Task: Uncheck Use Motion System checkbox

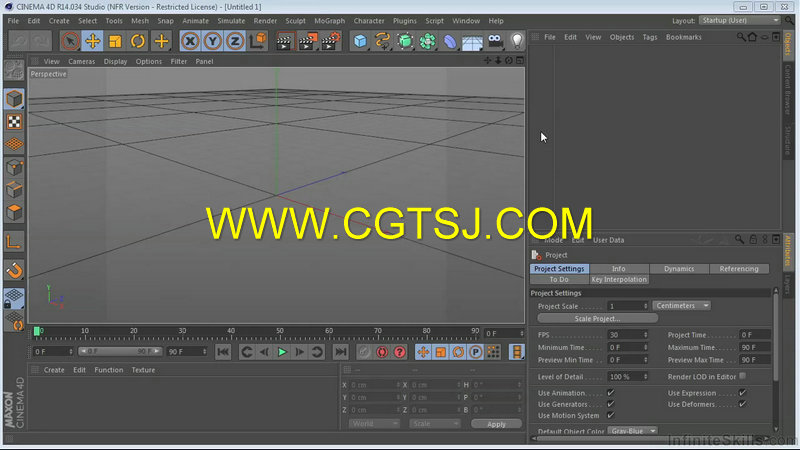Action: [611, 415]
